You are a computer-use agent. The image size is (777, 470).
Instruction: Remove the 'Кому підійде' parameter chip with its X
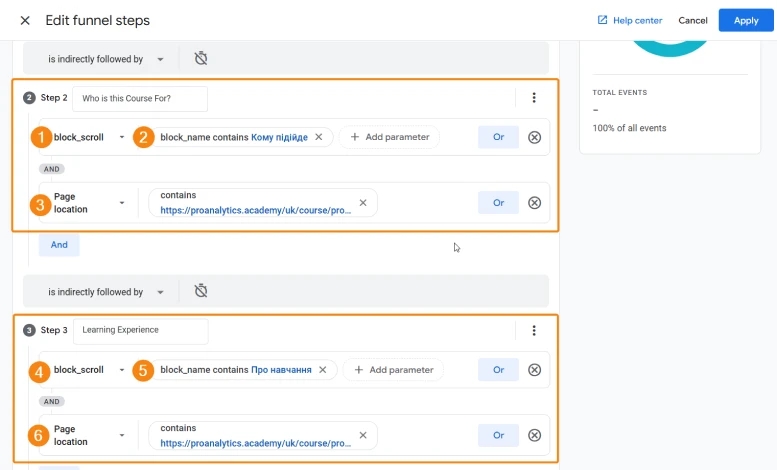tap(319, 137)
